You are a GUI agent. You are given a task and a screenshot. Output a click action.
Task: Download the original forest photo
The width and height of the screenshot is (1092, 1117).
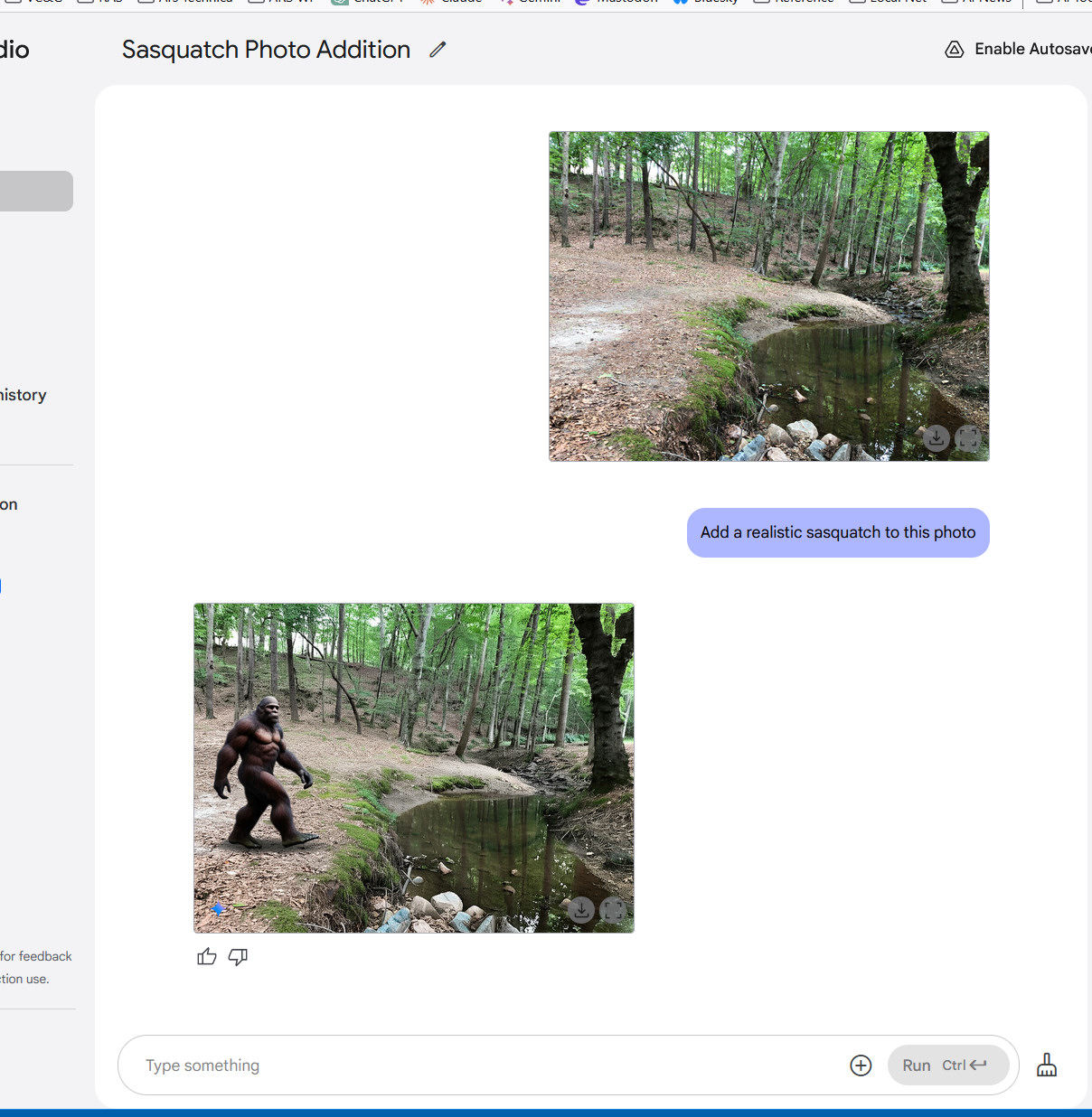click(937, 438)
